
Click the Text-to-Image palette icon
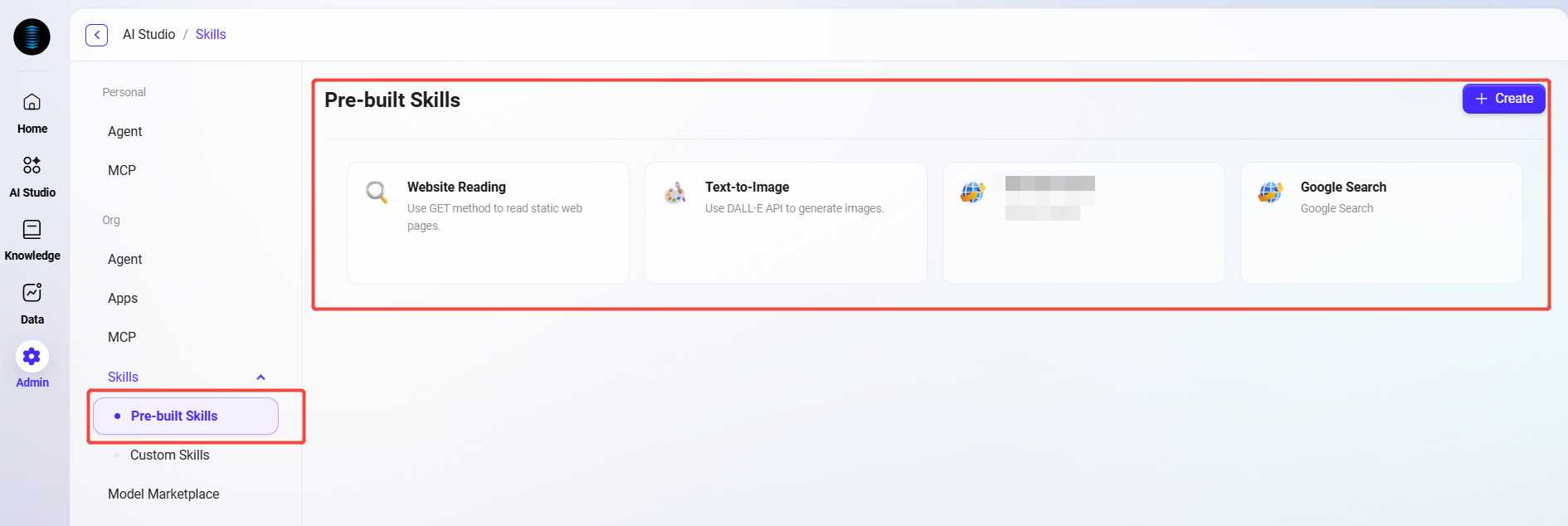point(674,192)
